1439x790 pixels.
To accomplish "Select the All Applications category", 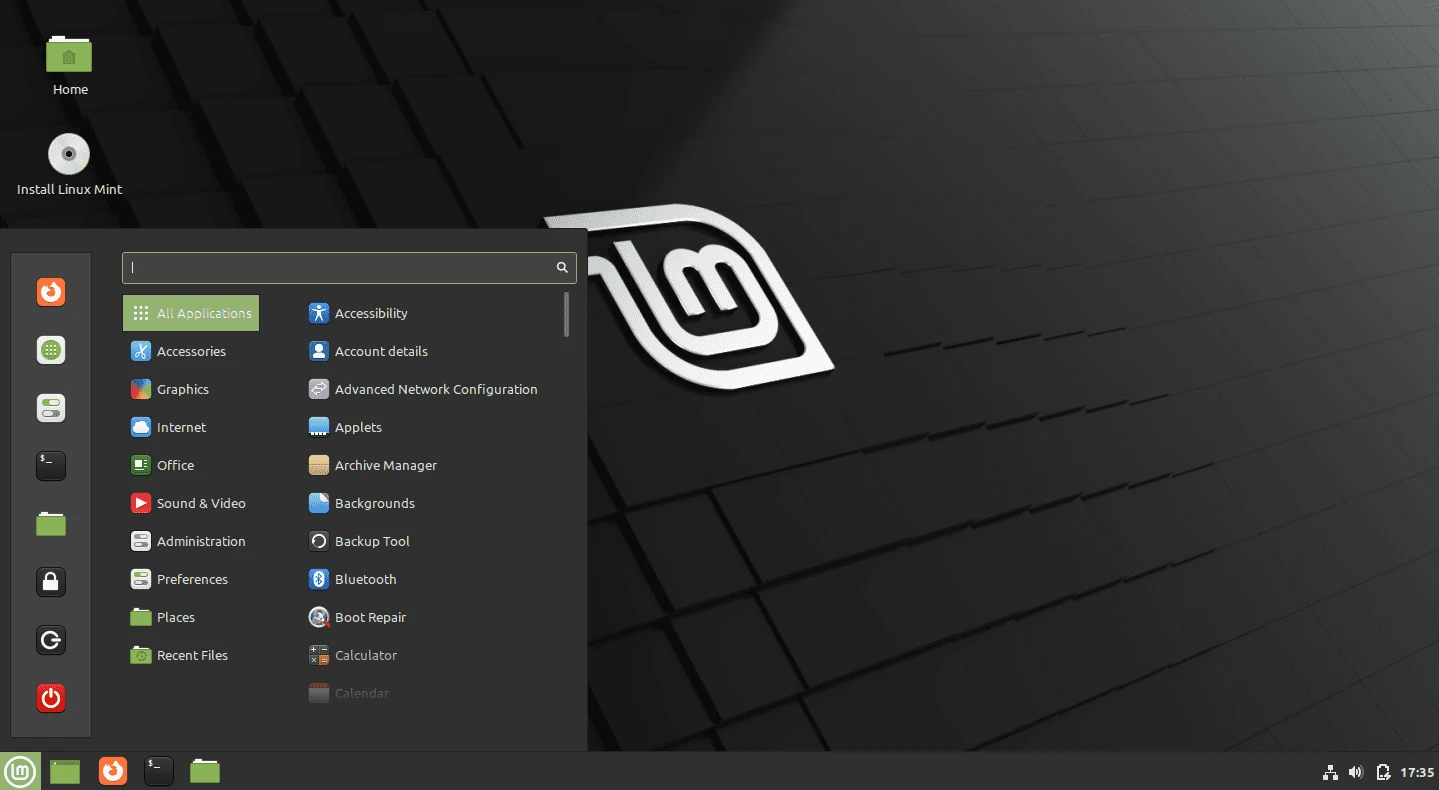I will [x=190, y=312].
